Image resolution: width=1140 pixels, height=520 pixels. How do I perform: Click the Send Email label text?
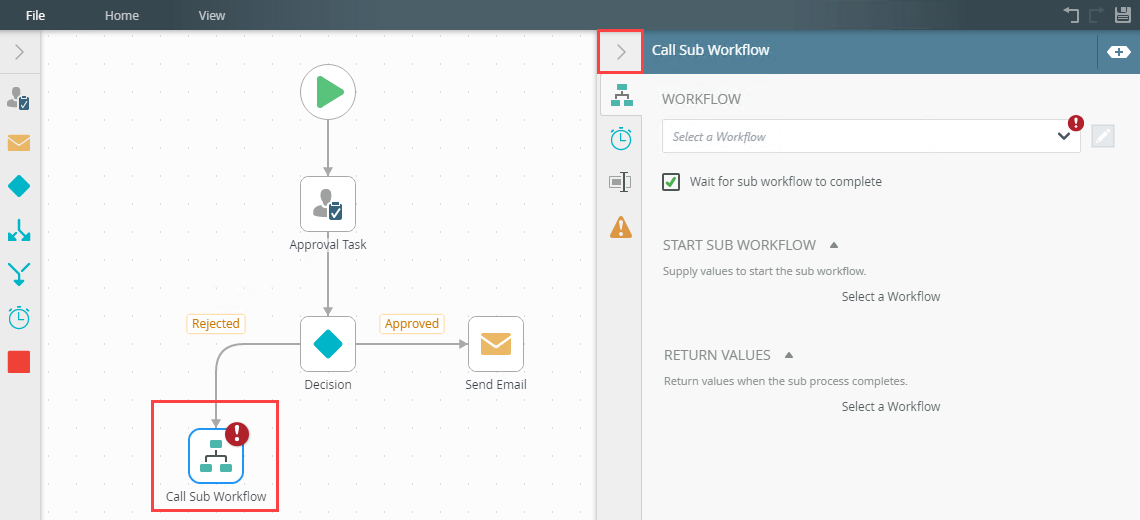click(x=496, y=385)
